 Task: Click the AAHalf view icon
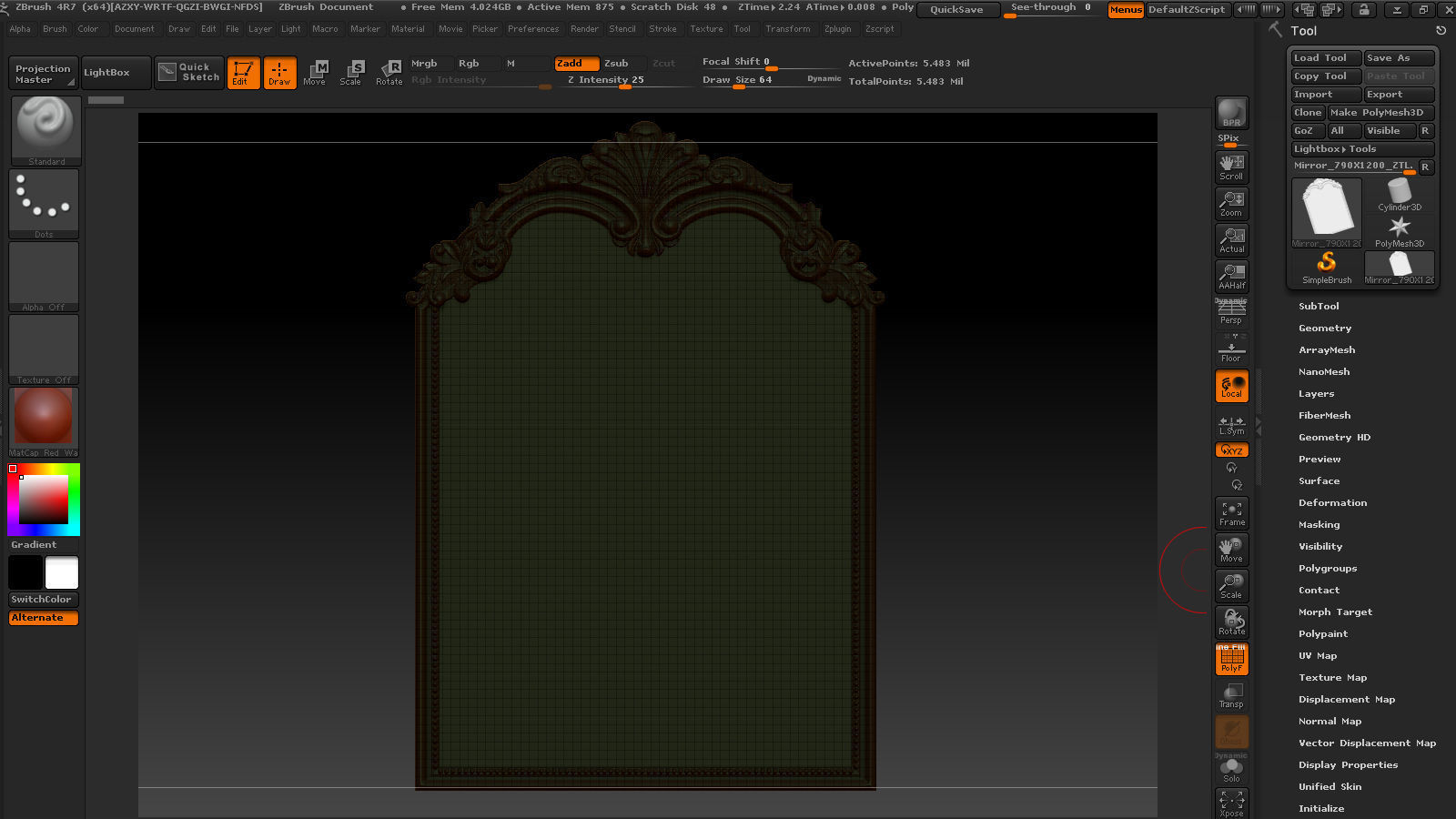1231,276
